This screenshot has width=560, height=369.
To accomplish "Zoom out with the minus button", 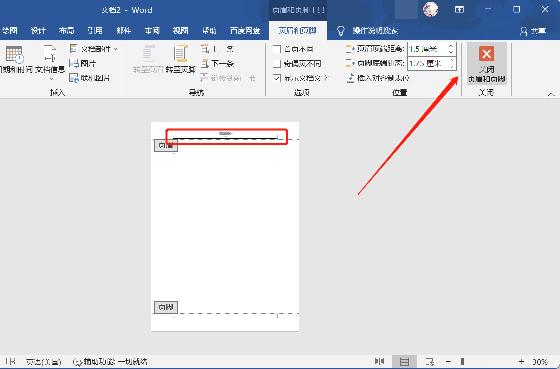I will (448, 361).
